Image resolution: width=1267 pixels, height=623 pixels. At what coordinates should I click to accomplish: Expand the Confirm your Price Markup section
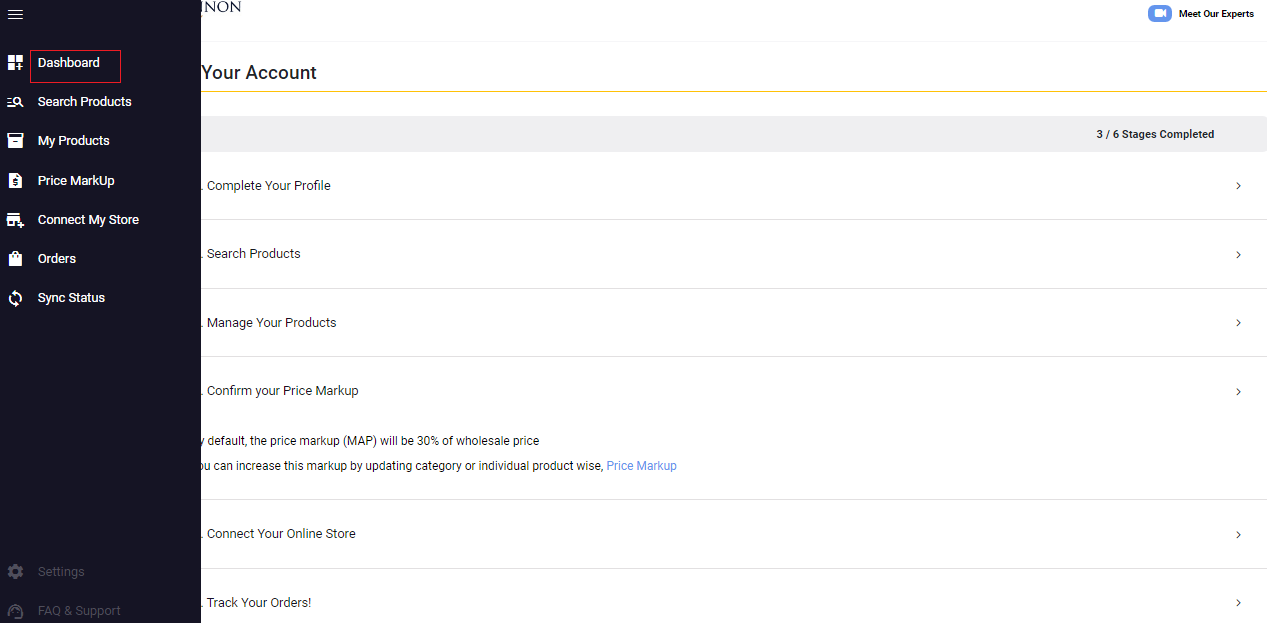tap(1238, 391)
